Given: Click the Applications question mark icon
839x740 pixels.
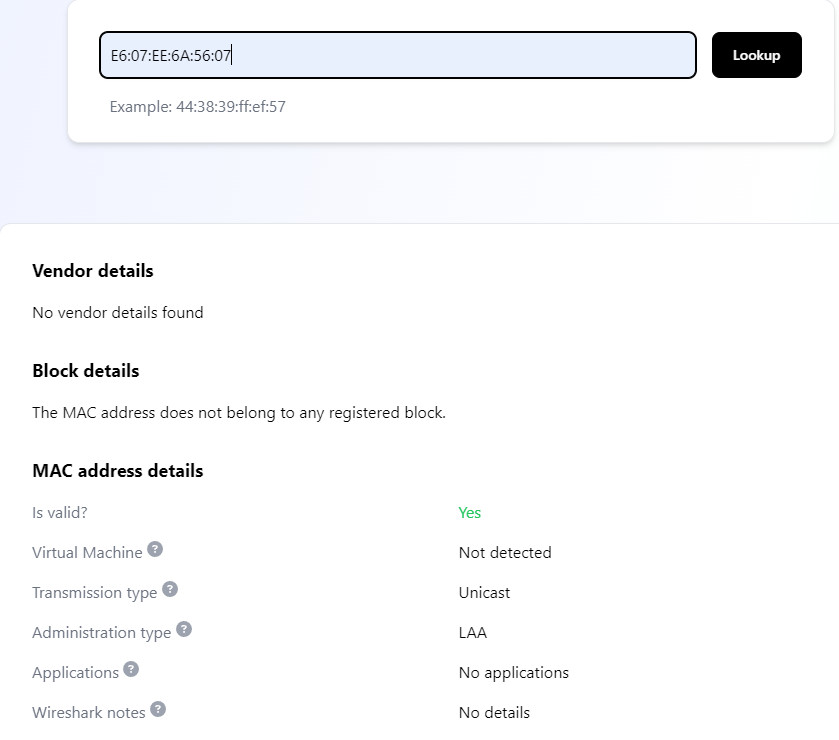Looking at the screenshot, I should 131,669.
